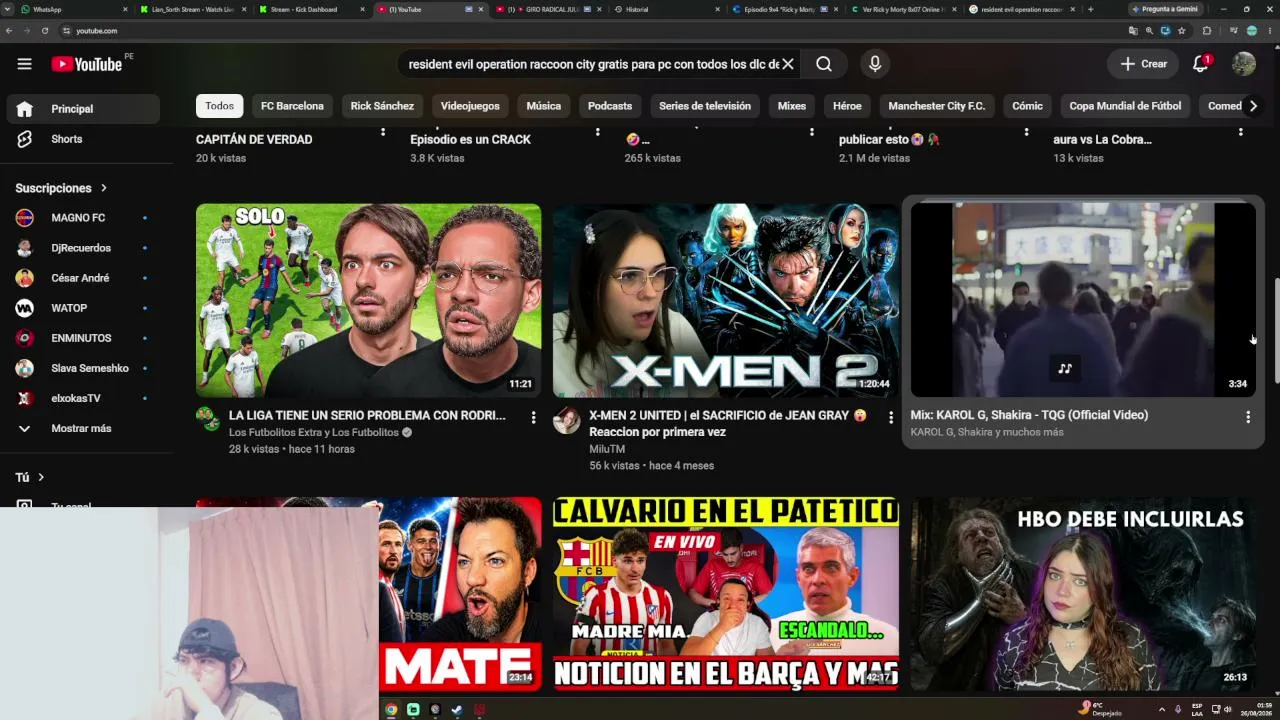1280x720 pixels.
Task: Click the search input field
Action: tap(590, 64)
